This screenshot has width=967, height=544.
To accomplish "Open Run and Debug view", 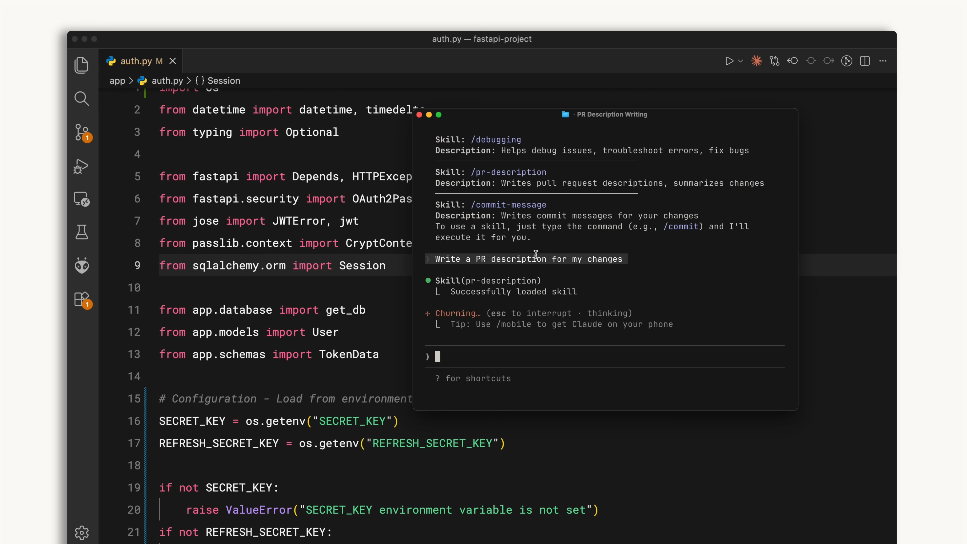I will tap(81, 166).
